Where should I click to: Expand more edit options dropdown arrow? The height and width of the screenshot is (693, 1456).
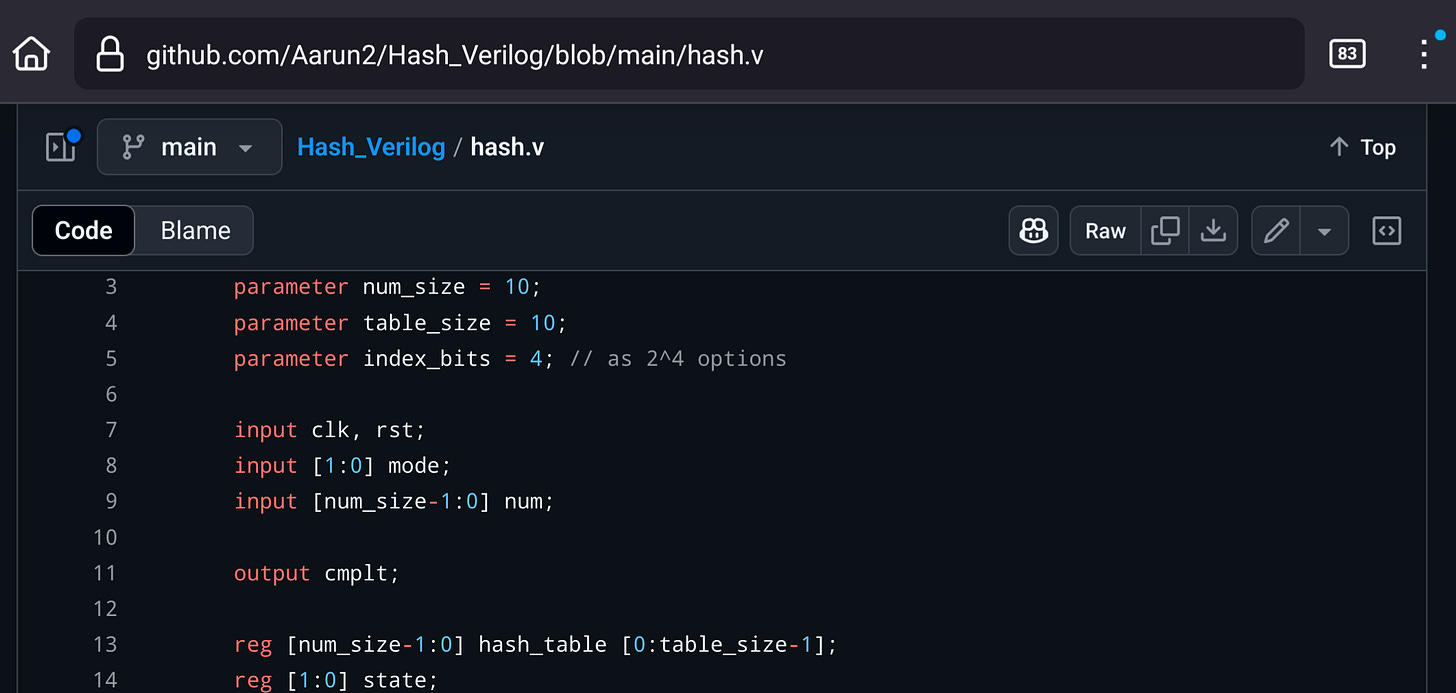[x=1324, y=231]
